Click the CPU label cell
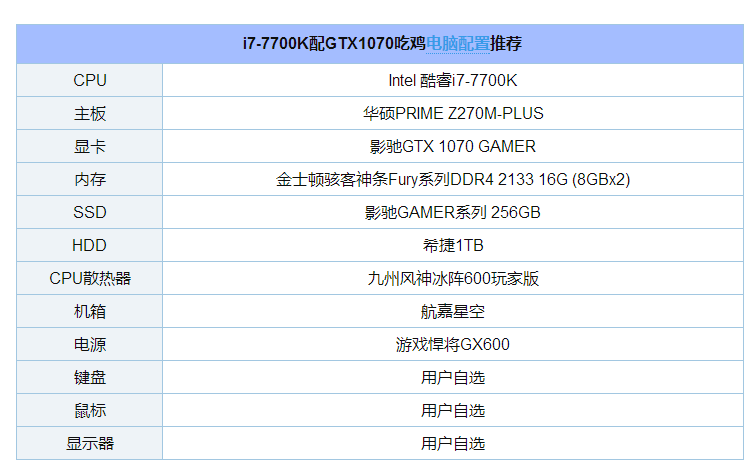755x473 pixels. (90, 80)
